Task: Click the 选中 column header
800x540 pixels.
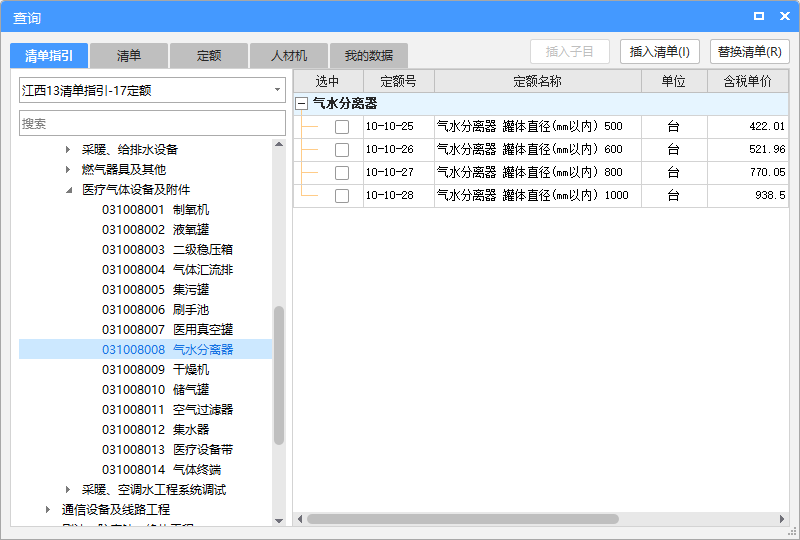Action: coord(328,81)
